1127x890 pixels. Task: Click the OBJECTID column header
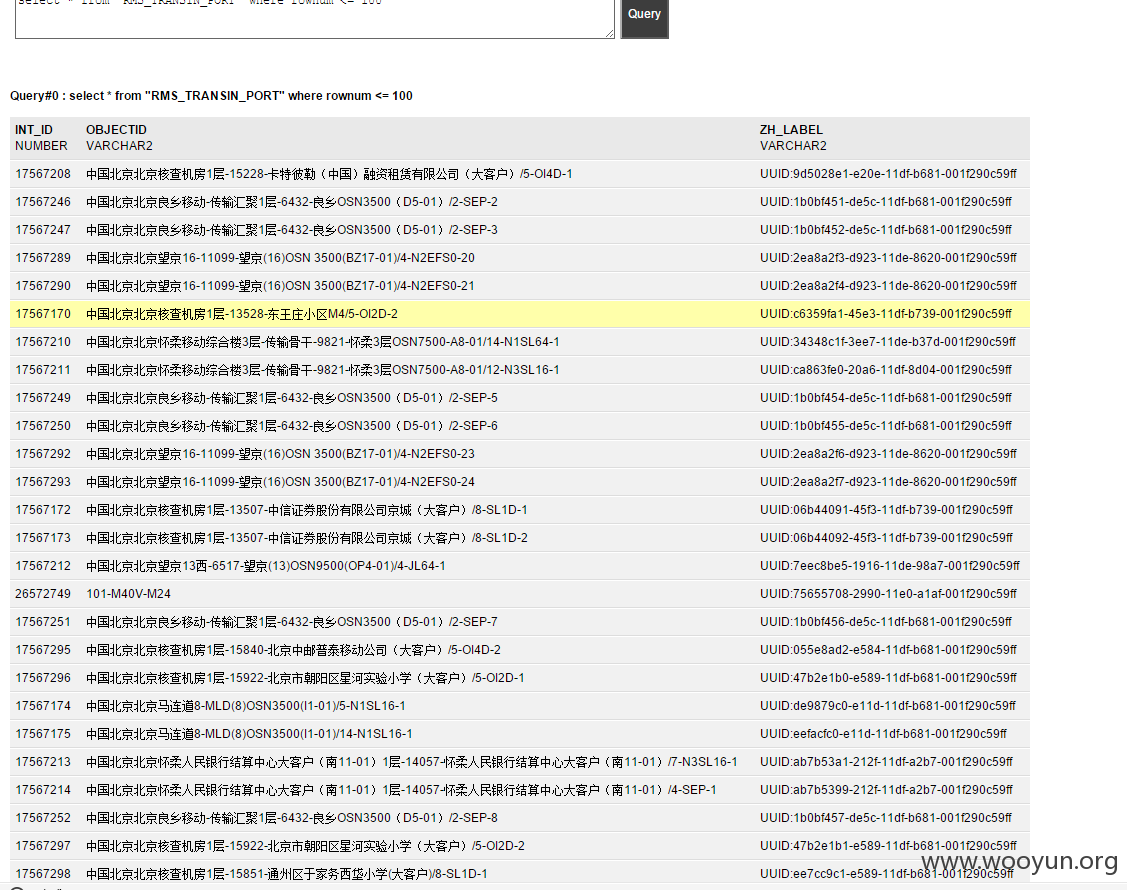point(116,130)
